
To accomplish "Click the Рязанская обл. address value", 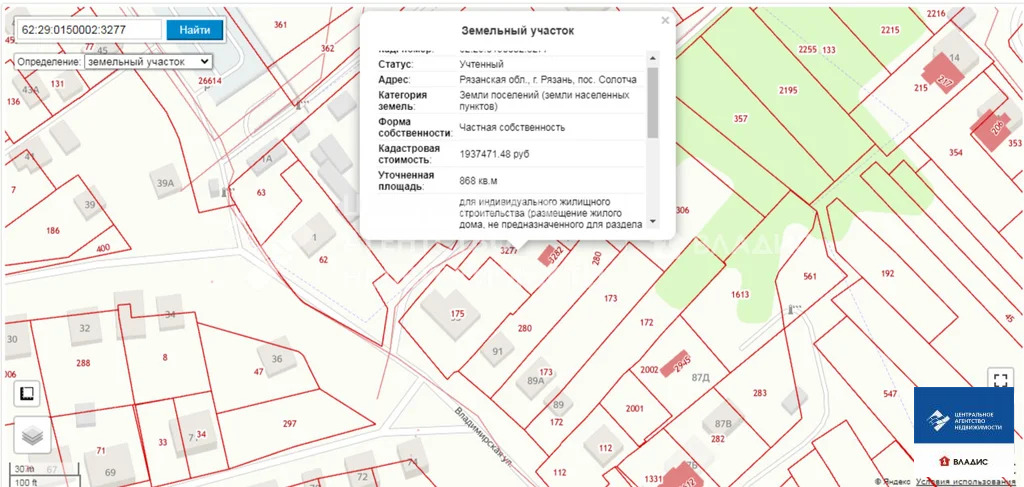I will 548,80.
